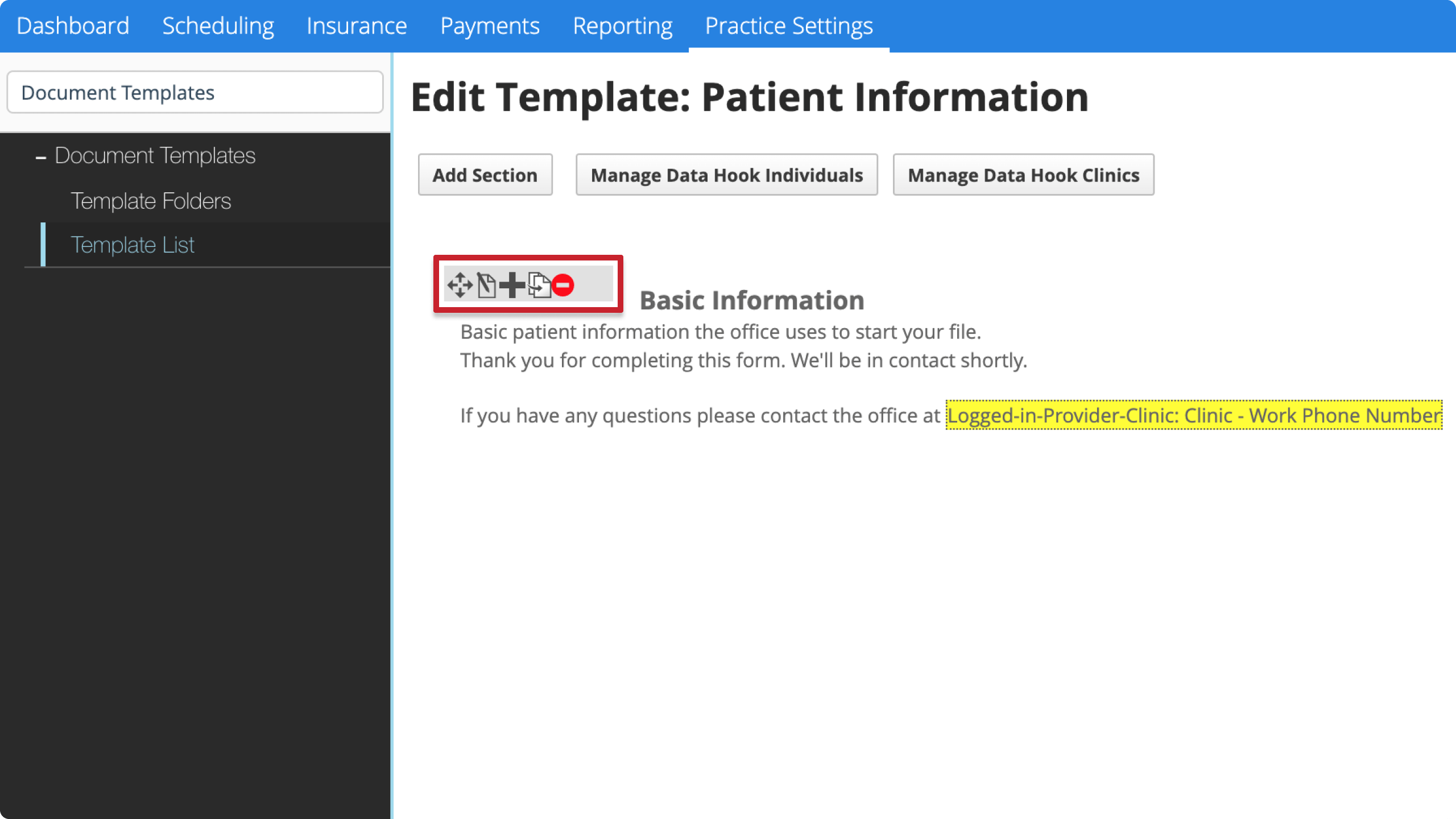Select the Payments menu item
This screenshot has height=819, width=1456.
490,25
